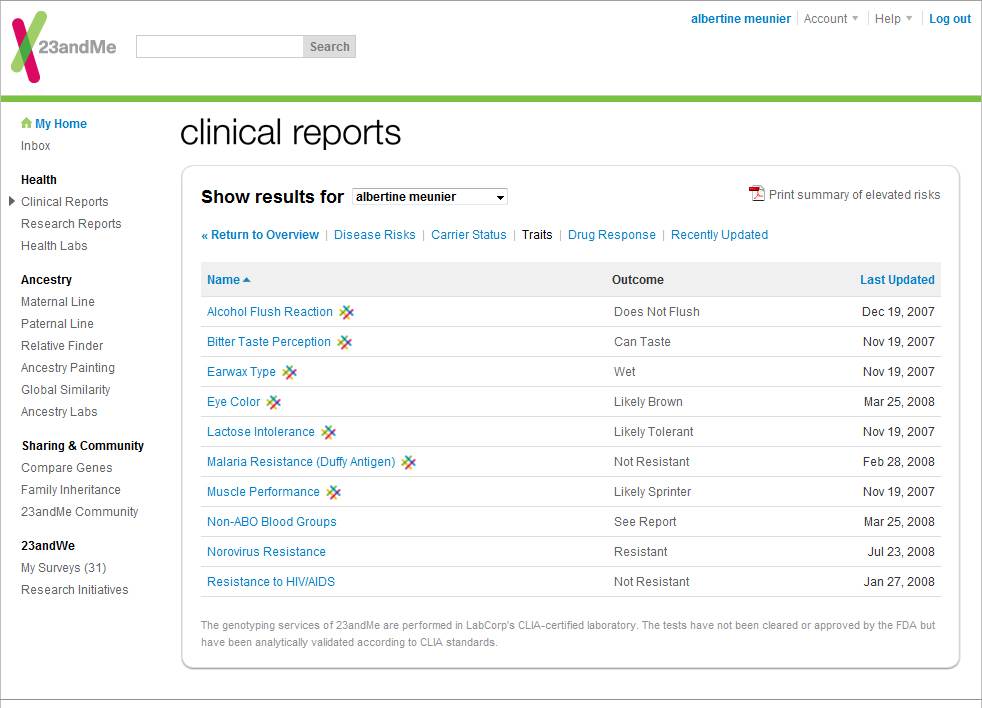
Task: Go to My Home
Action: (x=61, y=123)
